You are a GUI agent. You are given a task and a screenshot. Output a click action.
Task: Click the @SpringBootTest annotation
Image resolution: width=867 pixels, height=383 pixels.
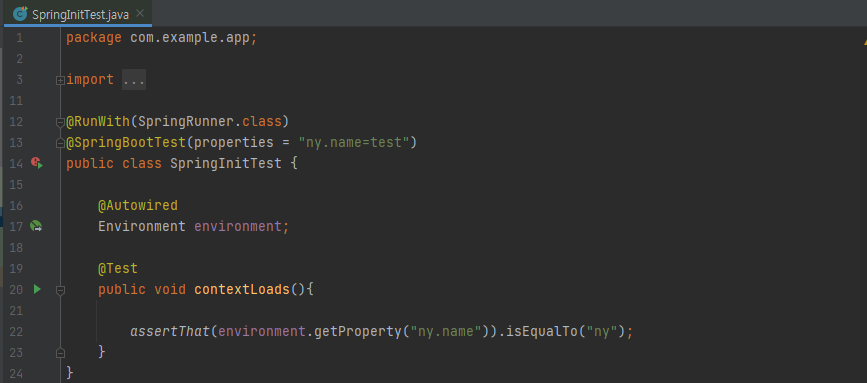(126, 142)
